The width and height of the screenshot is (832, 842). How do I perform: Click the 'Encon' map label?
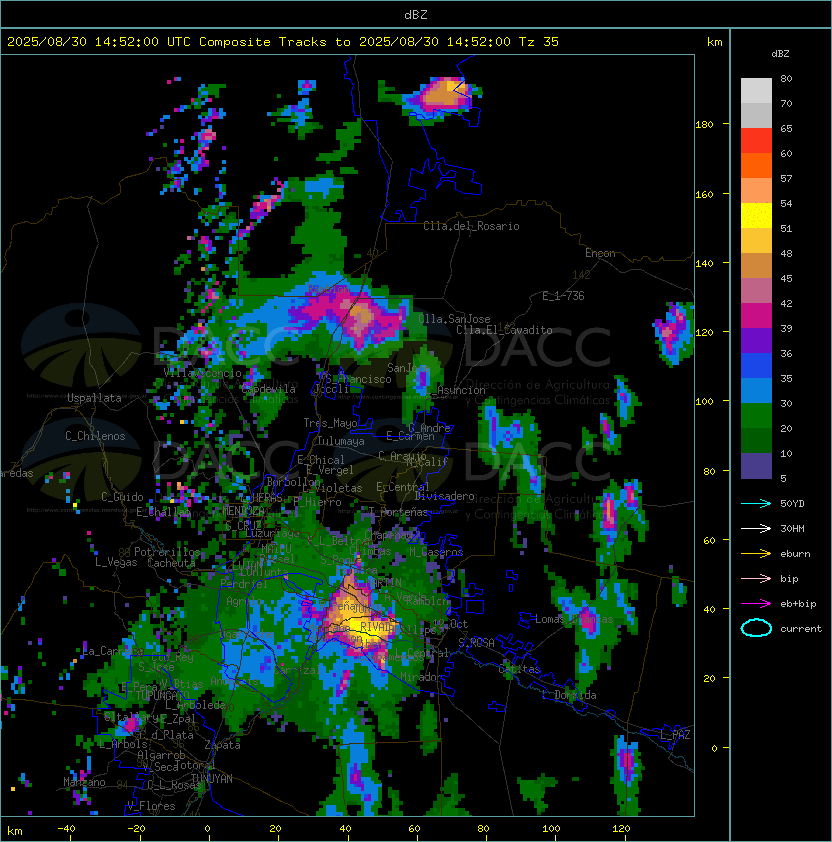pos(600,253)
